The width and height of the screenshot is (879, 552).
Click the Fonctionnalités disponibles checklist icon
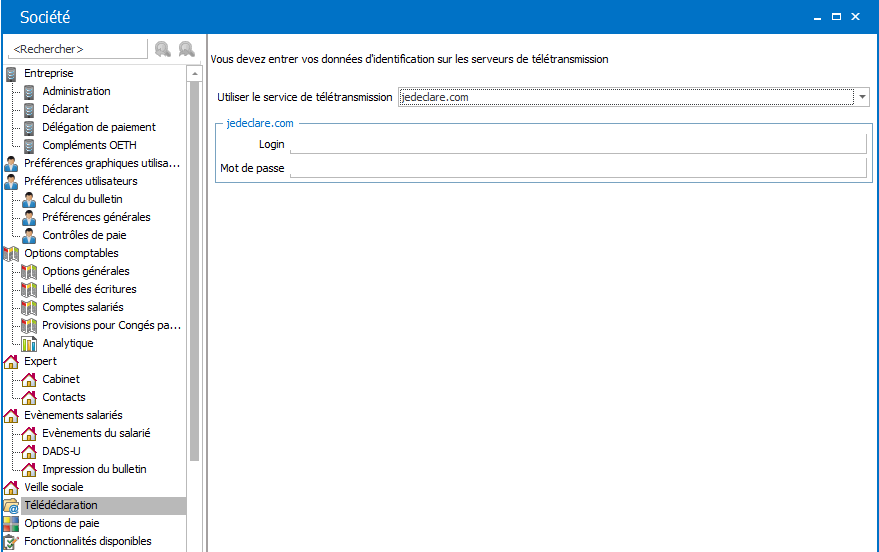pos(11,541)
